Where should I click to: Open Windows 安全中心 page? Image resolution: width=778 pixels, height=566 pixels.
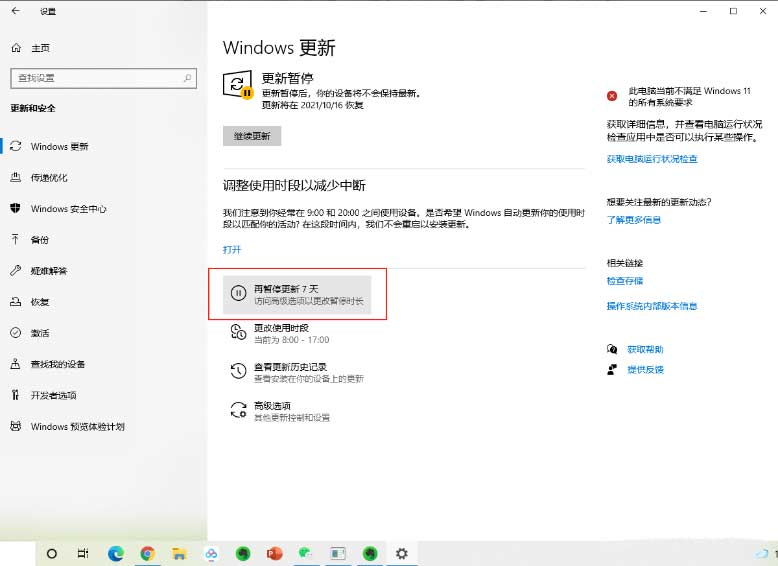point(68,209)
